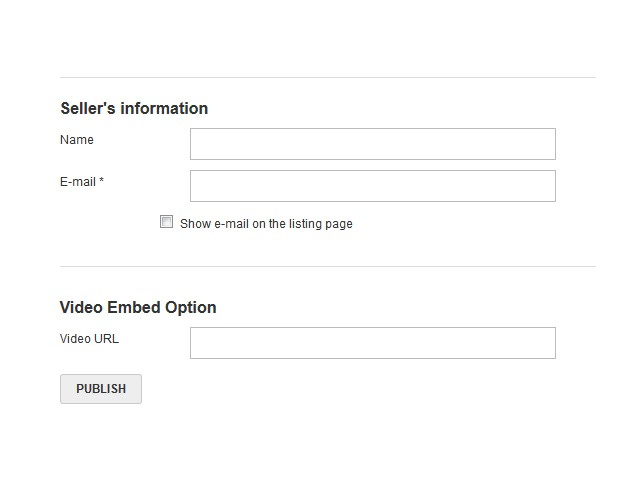Click the divider line above Seller's information

tap(327, 77)
